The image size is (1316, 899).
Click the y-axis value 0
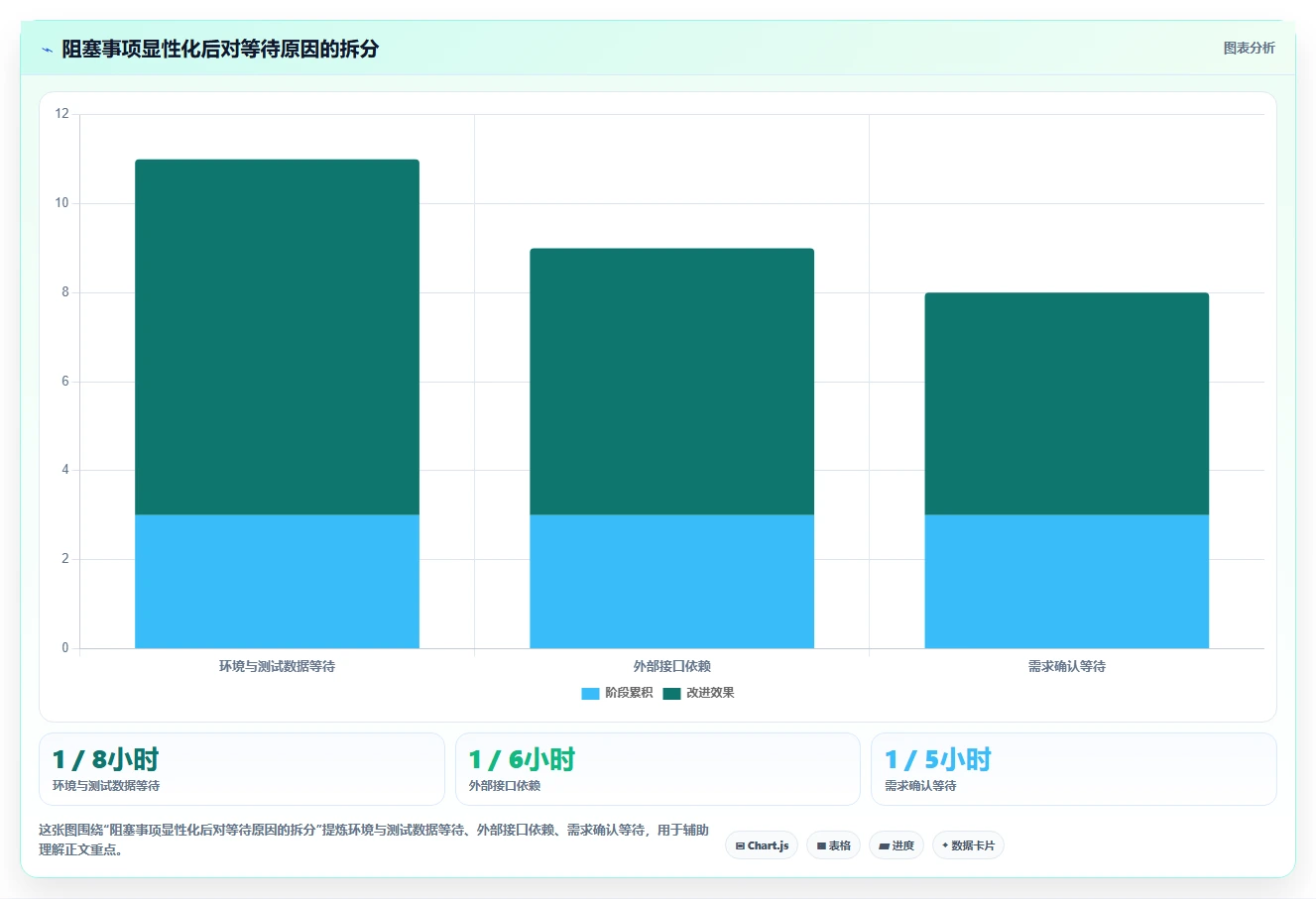[x=65, y=648]
